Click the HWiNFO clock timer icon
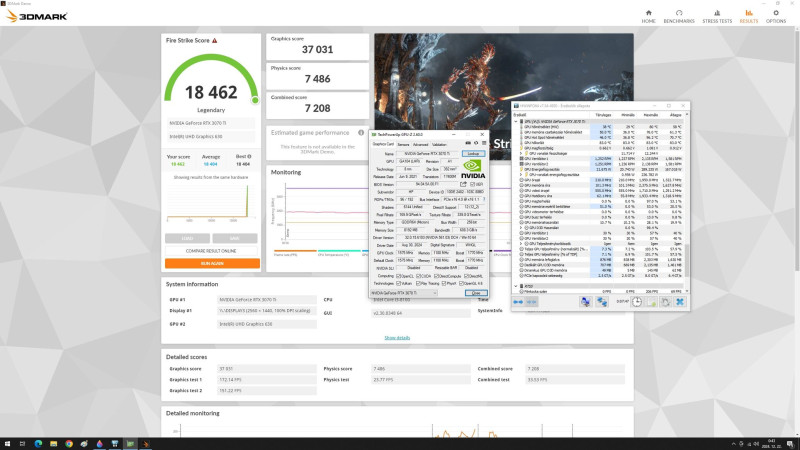This screenshot has height=450, width=800. point(637,302)
